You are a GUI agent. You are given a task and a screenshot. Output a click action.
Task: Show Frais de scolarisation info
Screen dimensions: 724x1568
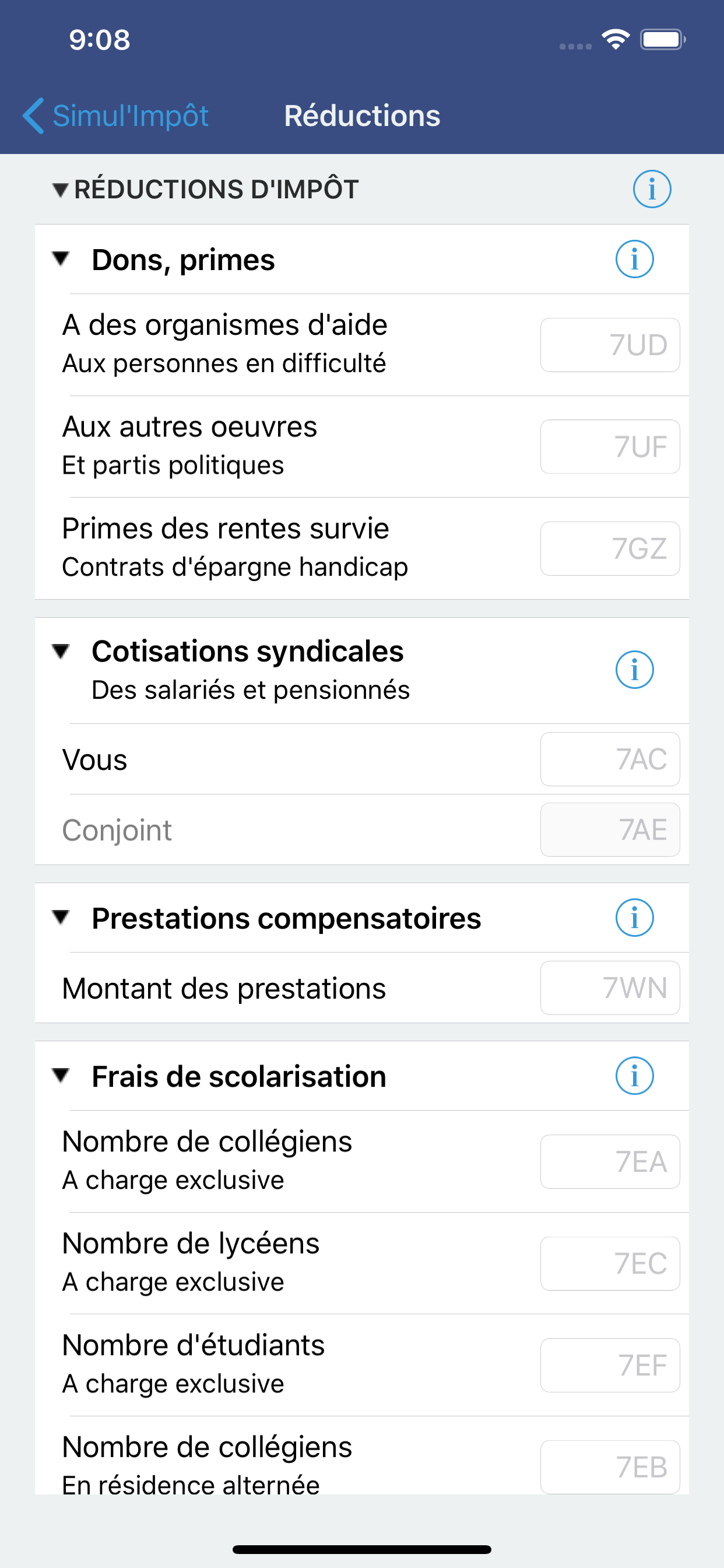click(634, 1076)
